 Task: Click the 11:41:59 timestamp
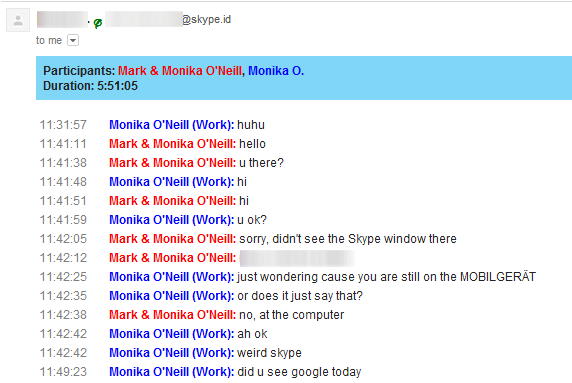click(63, 220)
